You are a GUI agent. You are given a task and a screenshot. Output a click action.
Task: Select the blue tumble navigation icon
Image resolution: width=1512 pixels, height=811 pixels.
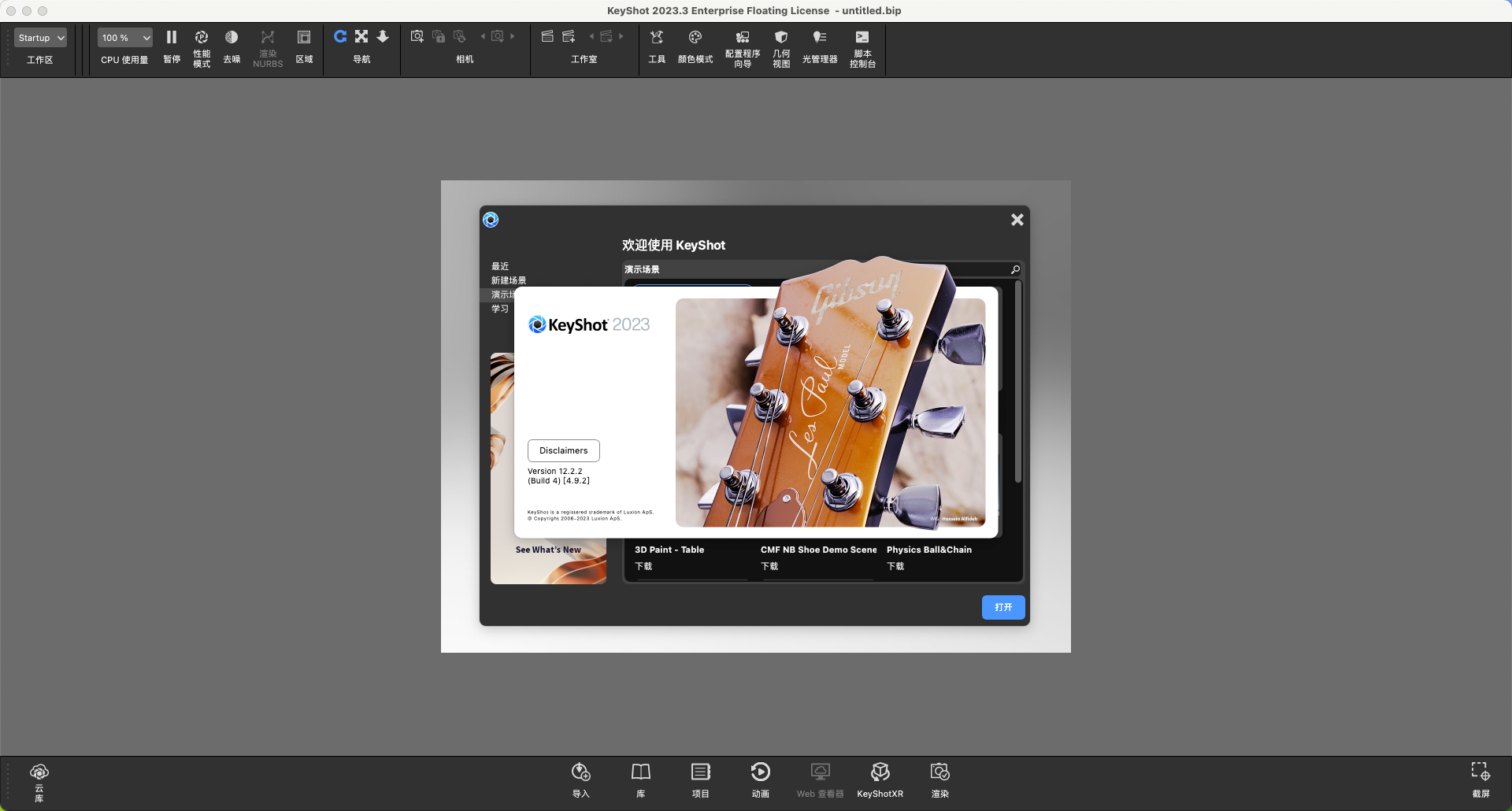point(340,36)
